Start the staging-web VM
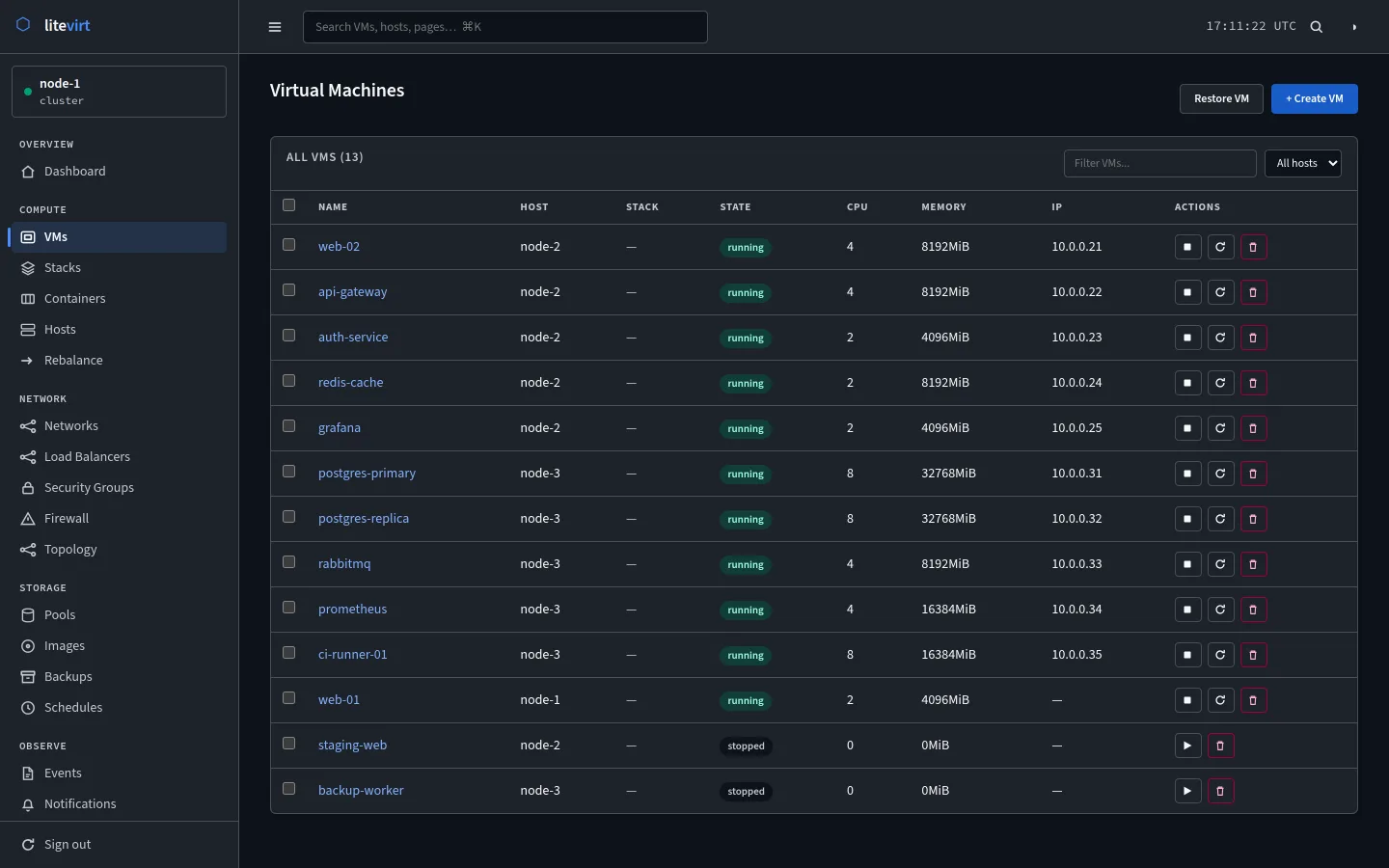 (x=1187, y=746)
